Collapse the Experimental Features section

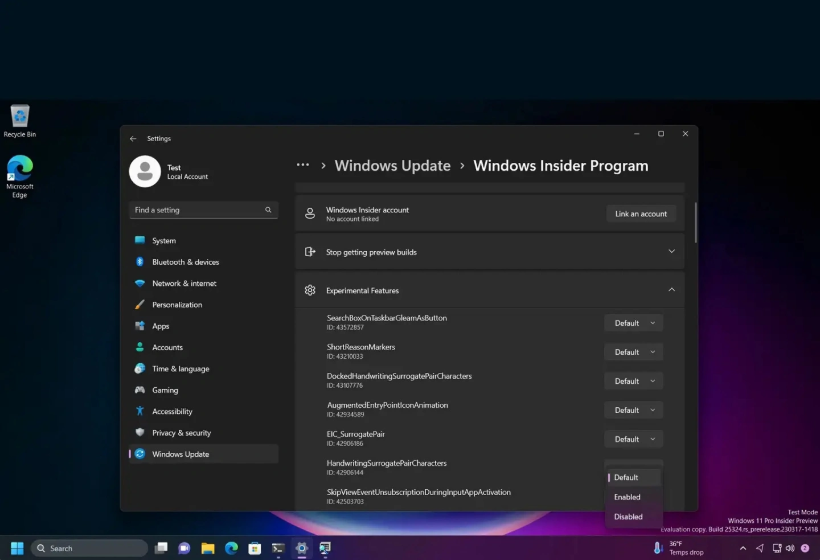click(671, 290)
